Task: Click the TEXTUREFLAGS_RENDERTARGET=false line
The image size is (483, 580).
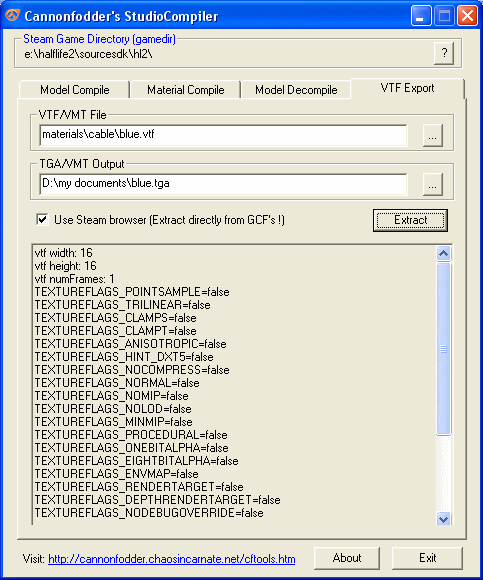Action: 139,487
